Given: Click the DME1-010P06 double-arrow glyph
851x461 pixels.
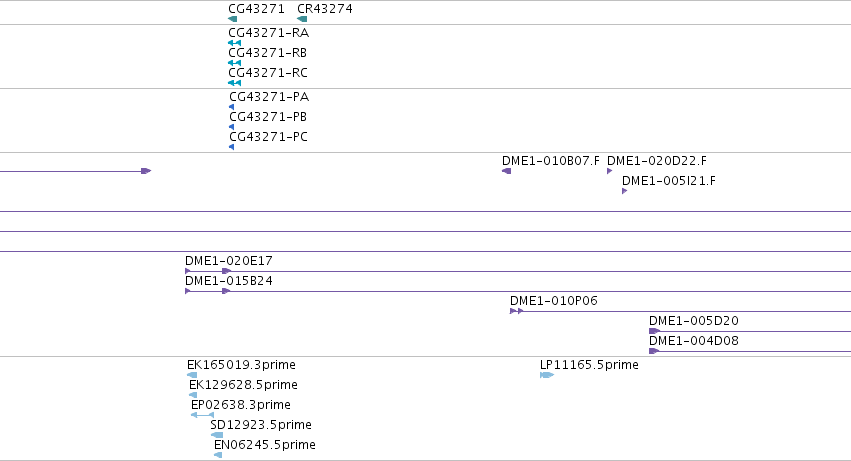Looking at the screenshot, I should (517, 311).
